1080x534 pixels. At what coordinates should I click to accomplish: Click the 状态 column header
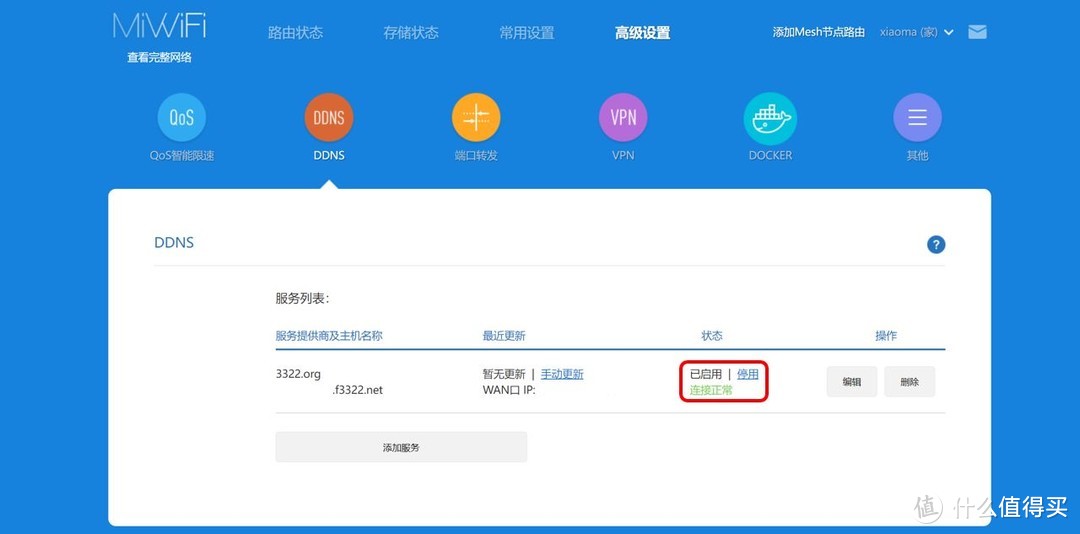tap(712, 336)
